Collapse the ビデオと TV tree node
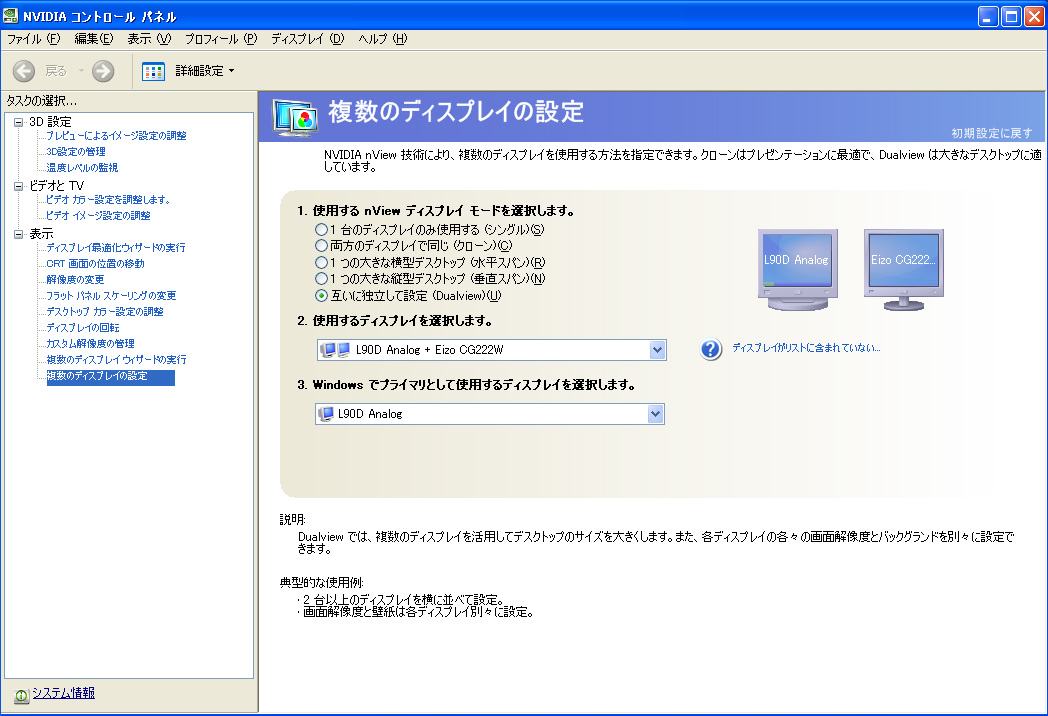Image resolution: width=1048 pixels, height=716 pixels. pyautogui.click(x=19, y=186)
